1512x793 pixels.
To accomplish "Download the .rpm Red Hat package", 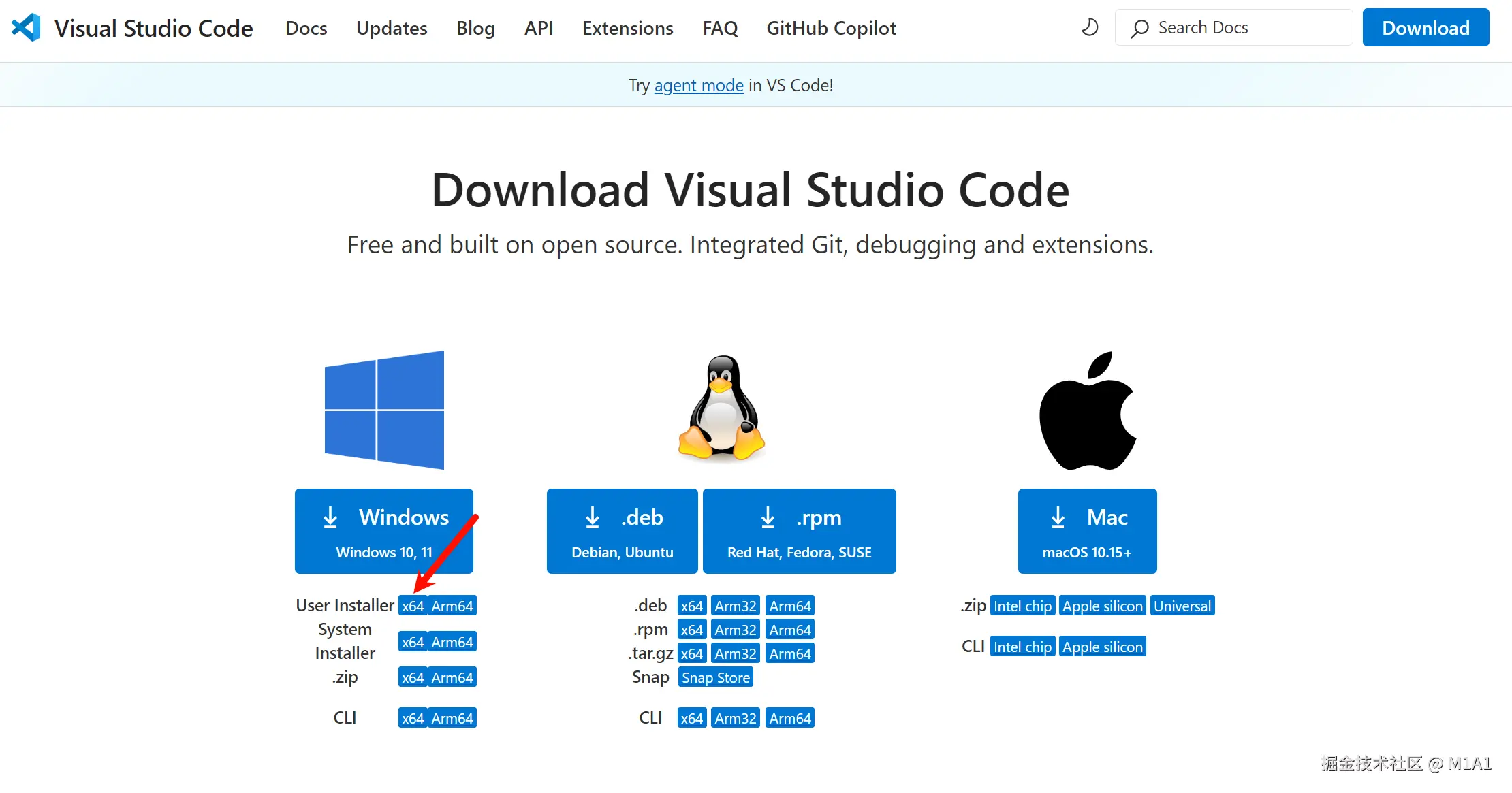I will pos(799,531).
